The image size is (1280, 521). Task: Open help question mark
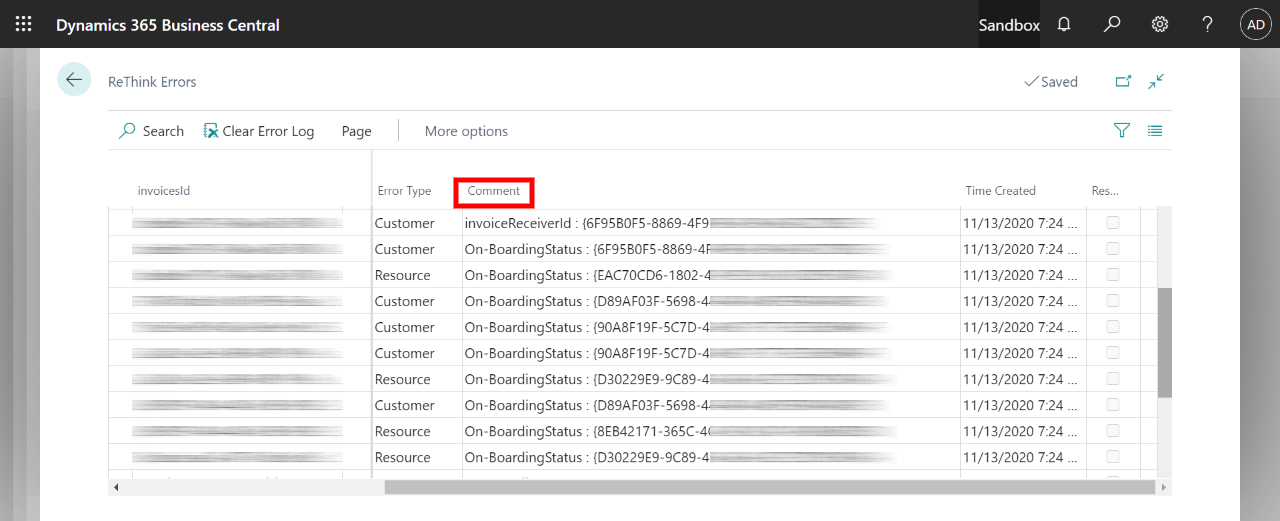click(x=1208, y=24)
